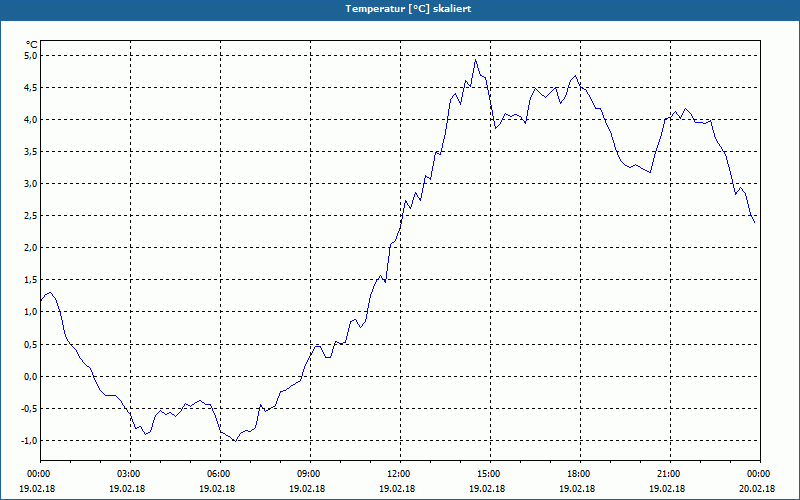Click the 15:00 time axis label
800x500 pixels.
pyautogui.click(x=487, y=474)
